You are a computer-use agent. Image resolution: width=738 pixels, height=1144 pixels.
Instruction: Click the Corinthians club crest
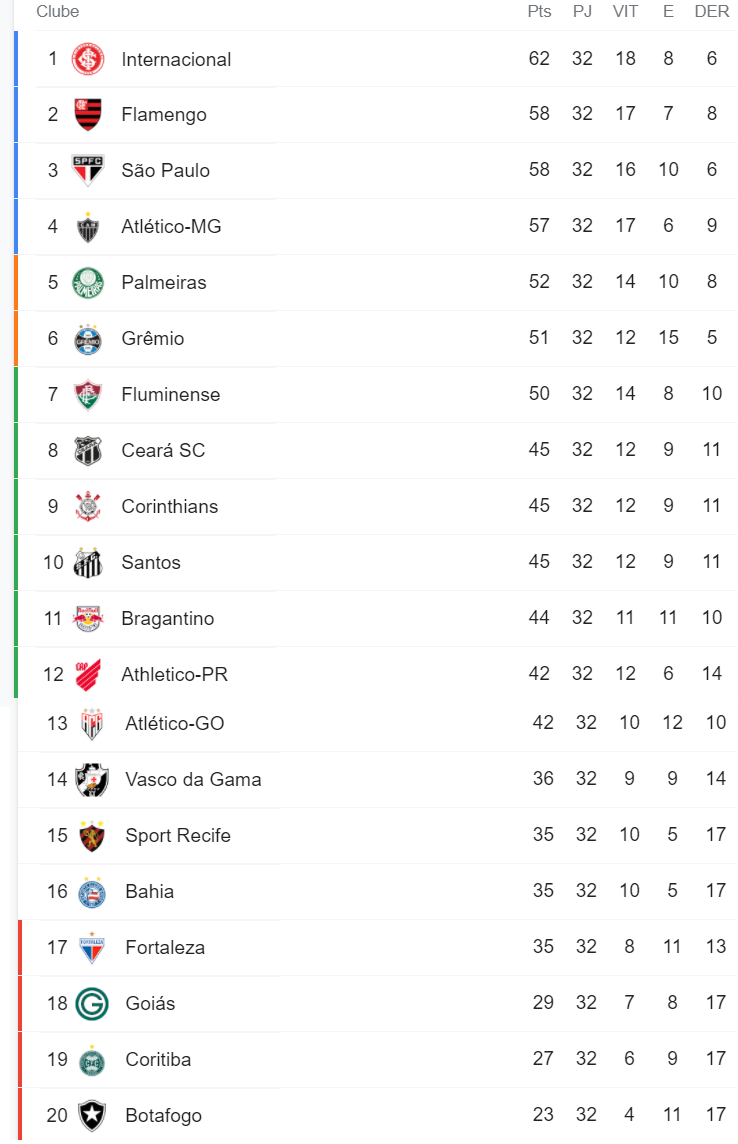click(88, 507)
